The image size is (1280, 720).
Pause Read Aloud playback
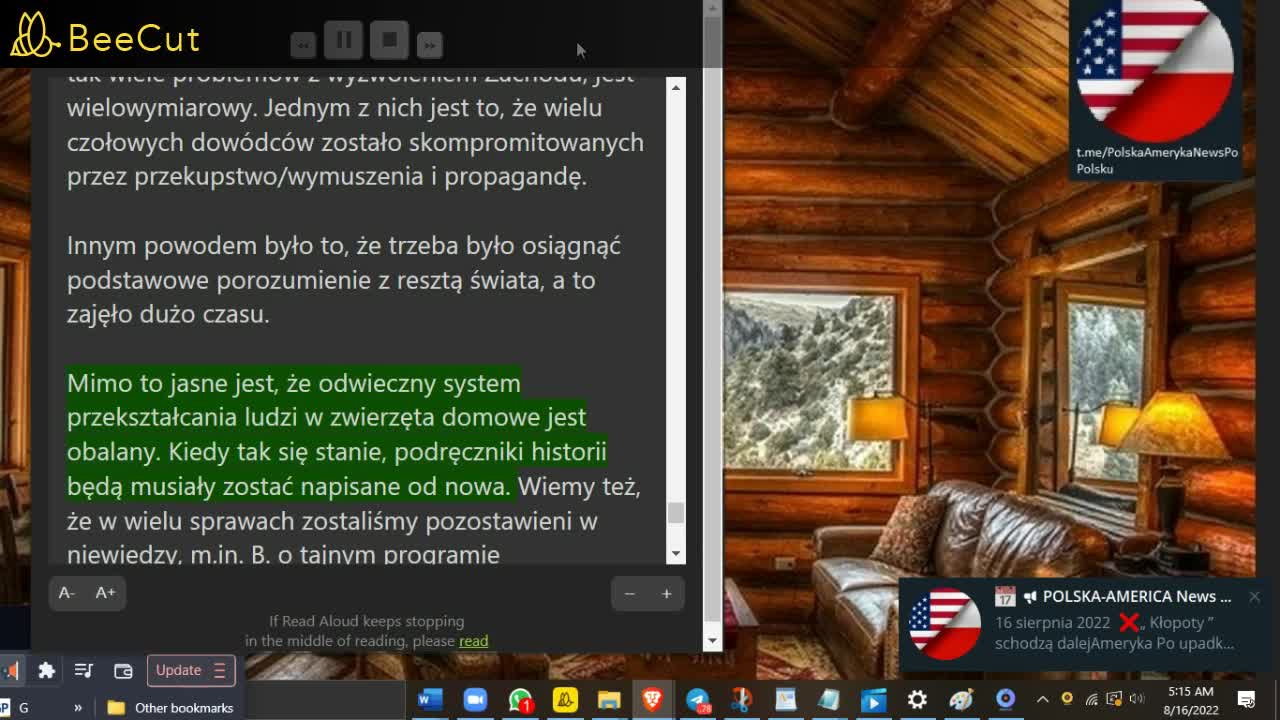pos(343,40)
